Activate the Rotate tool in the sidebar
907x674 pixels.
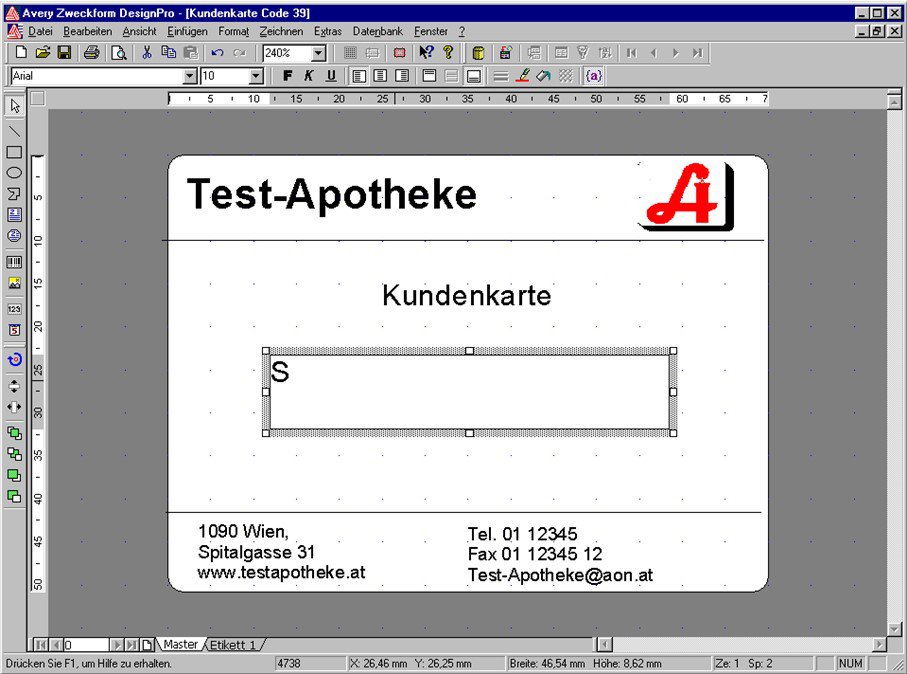click(14, 355)
